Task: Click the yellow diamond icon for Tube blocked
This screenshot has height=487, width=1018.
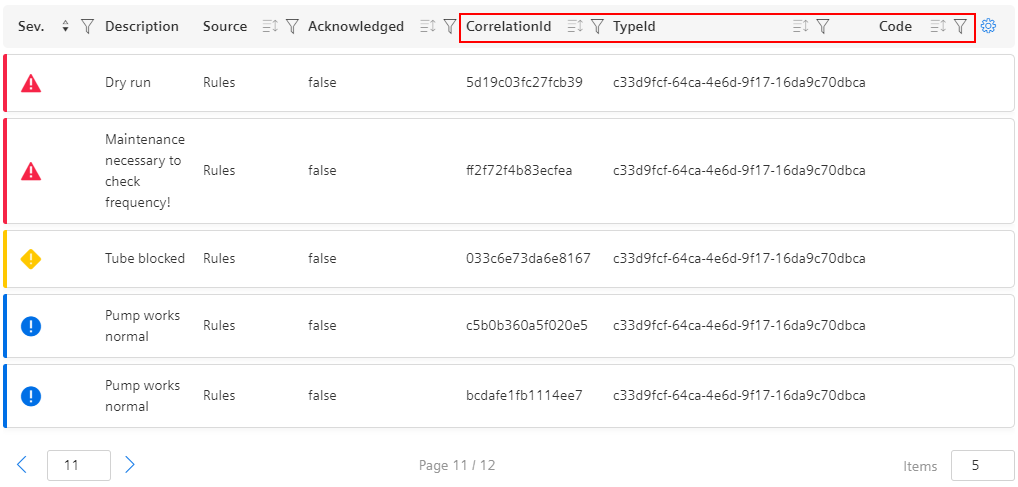Action: pos(31,259)
